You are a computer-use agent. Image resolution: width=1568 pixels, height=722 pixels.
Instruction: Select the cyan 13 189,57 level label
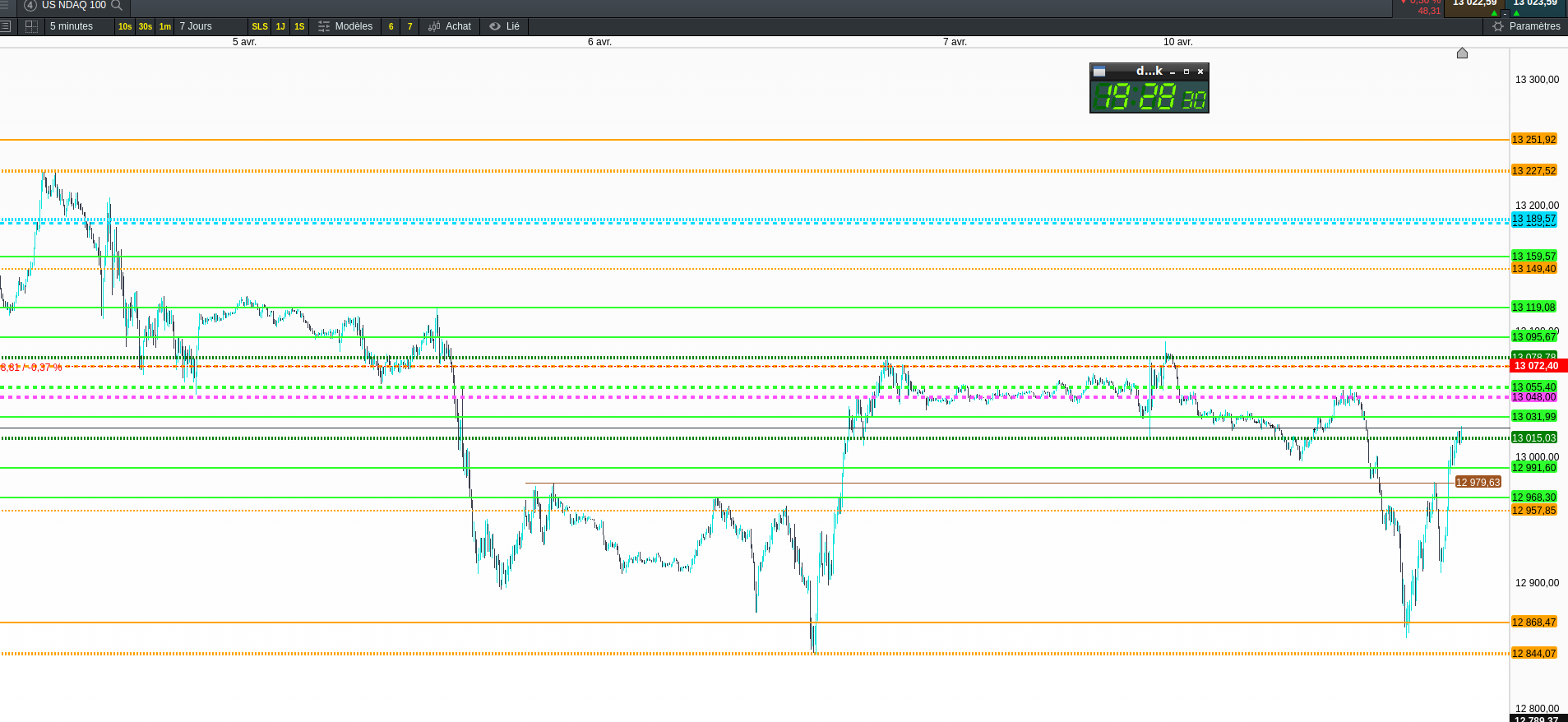click(1533, 220)
